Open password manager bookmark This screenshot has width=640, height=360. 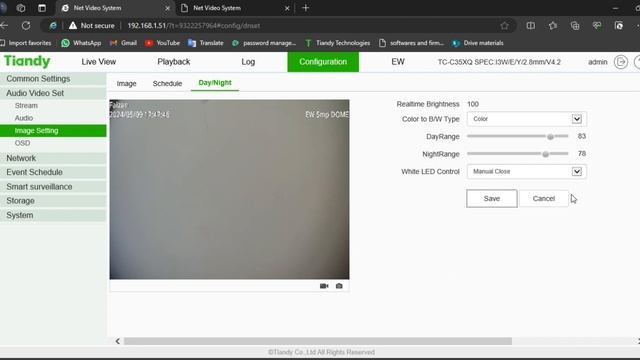click(264, 43)
